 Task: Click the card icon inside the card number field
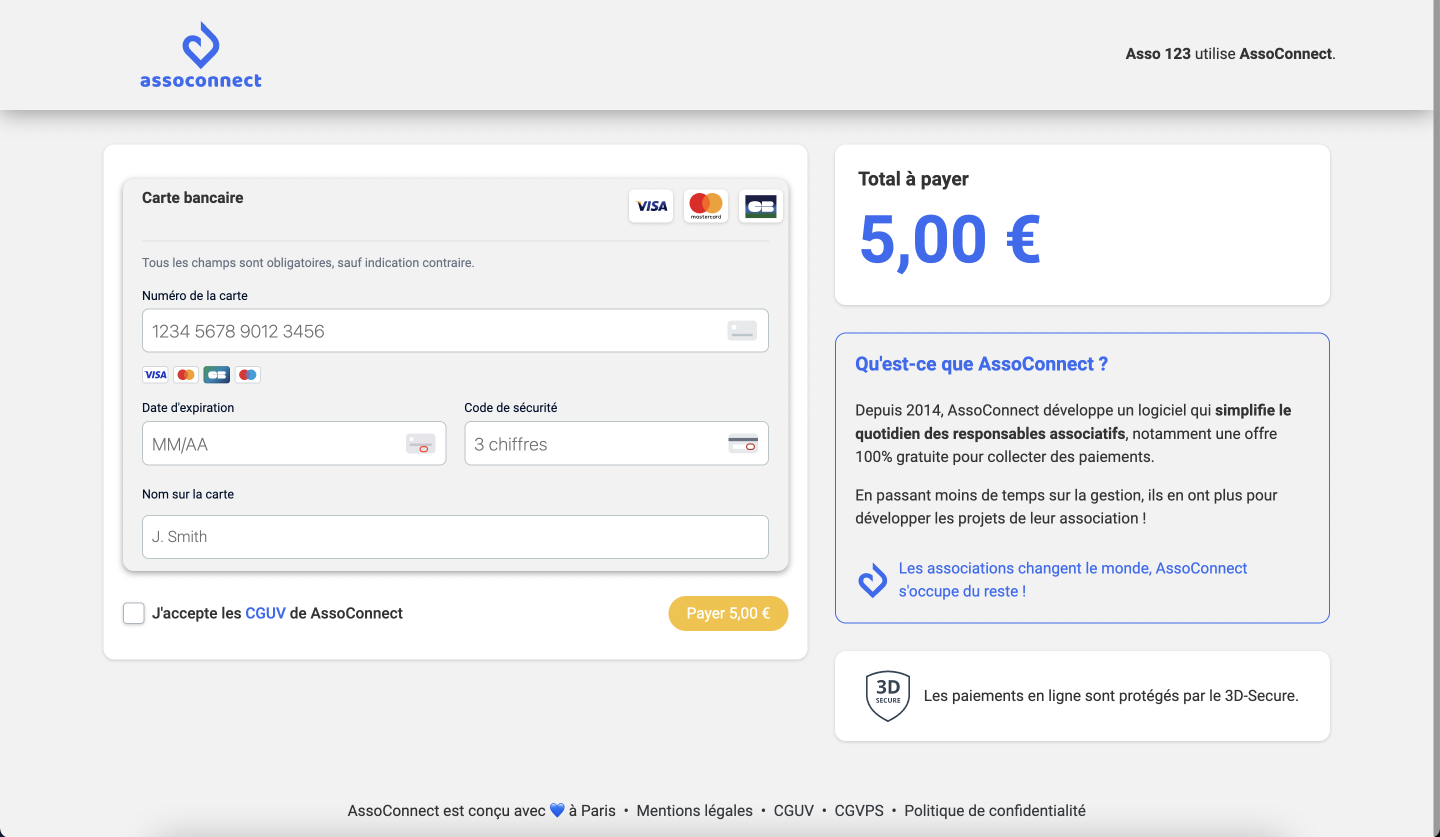(x=742, y=331)
